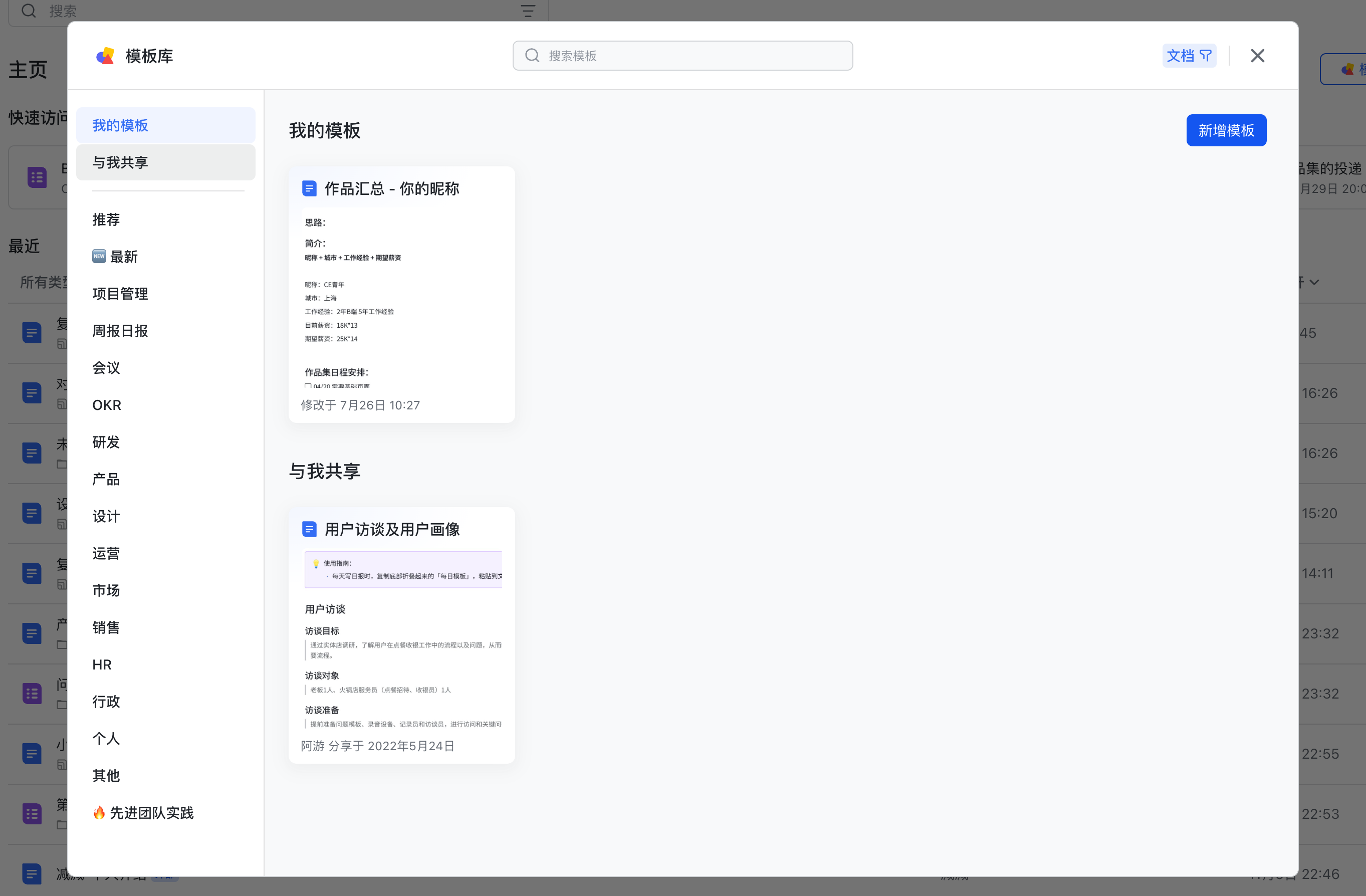Open the 行政 category

(x=165, y=702)
